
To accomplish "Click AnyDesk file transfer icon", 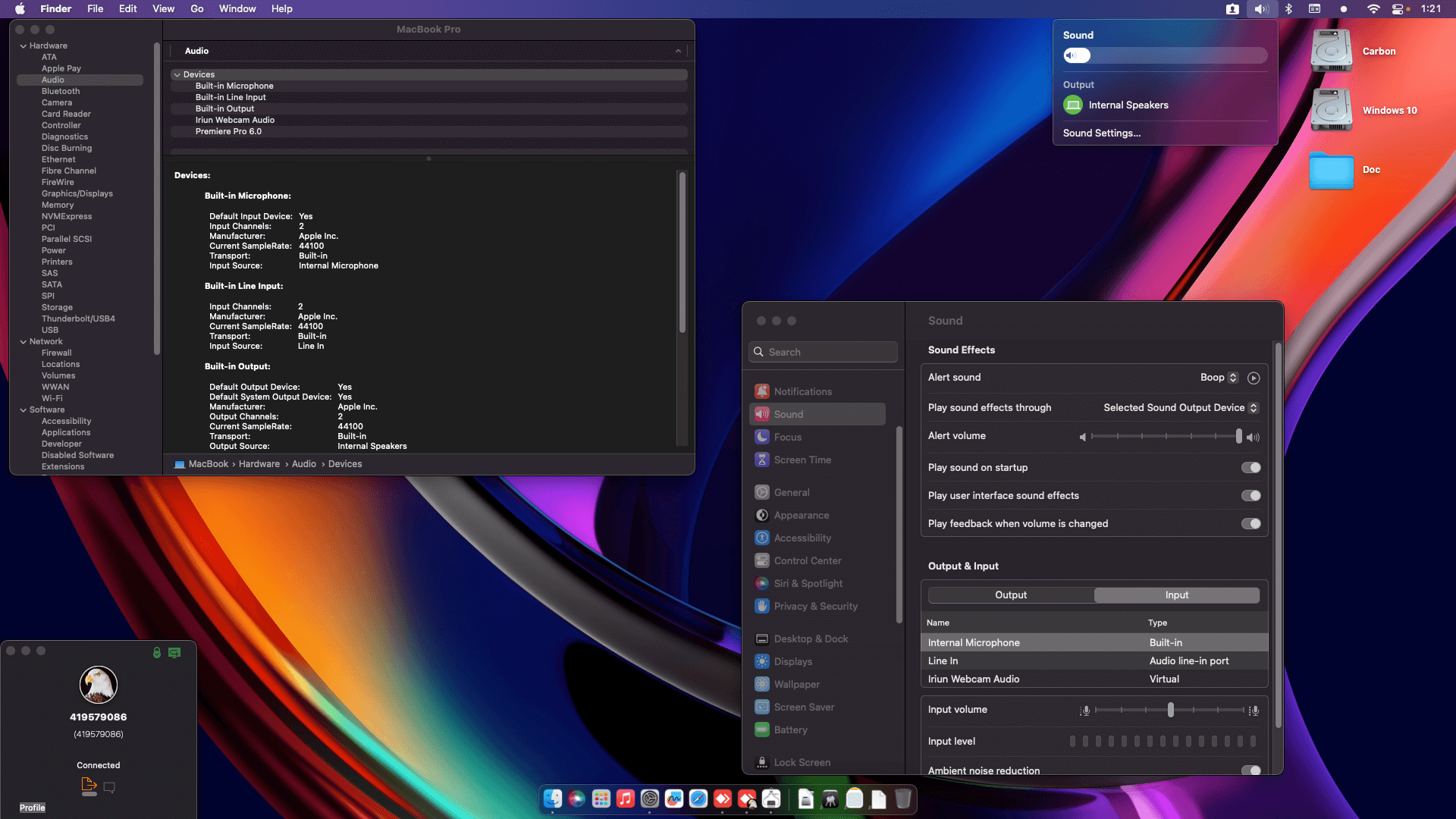I will 88,786.
